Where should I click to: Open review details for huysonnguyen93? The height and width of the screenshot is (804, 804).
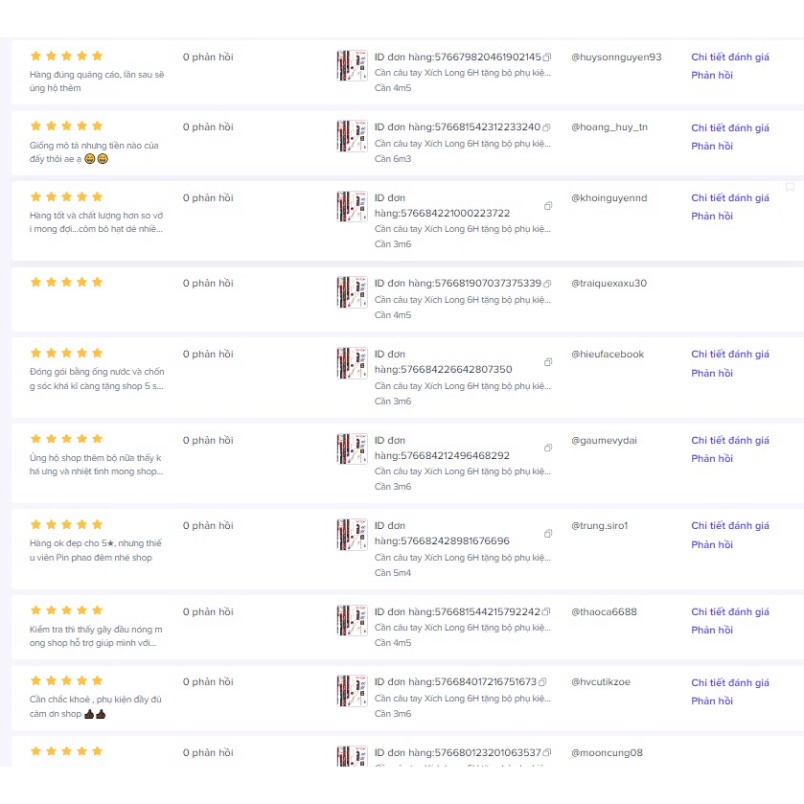tap(730, 57)
